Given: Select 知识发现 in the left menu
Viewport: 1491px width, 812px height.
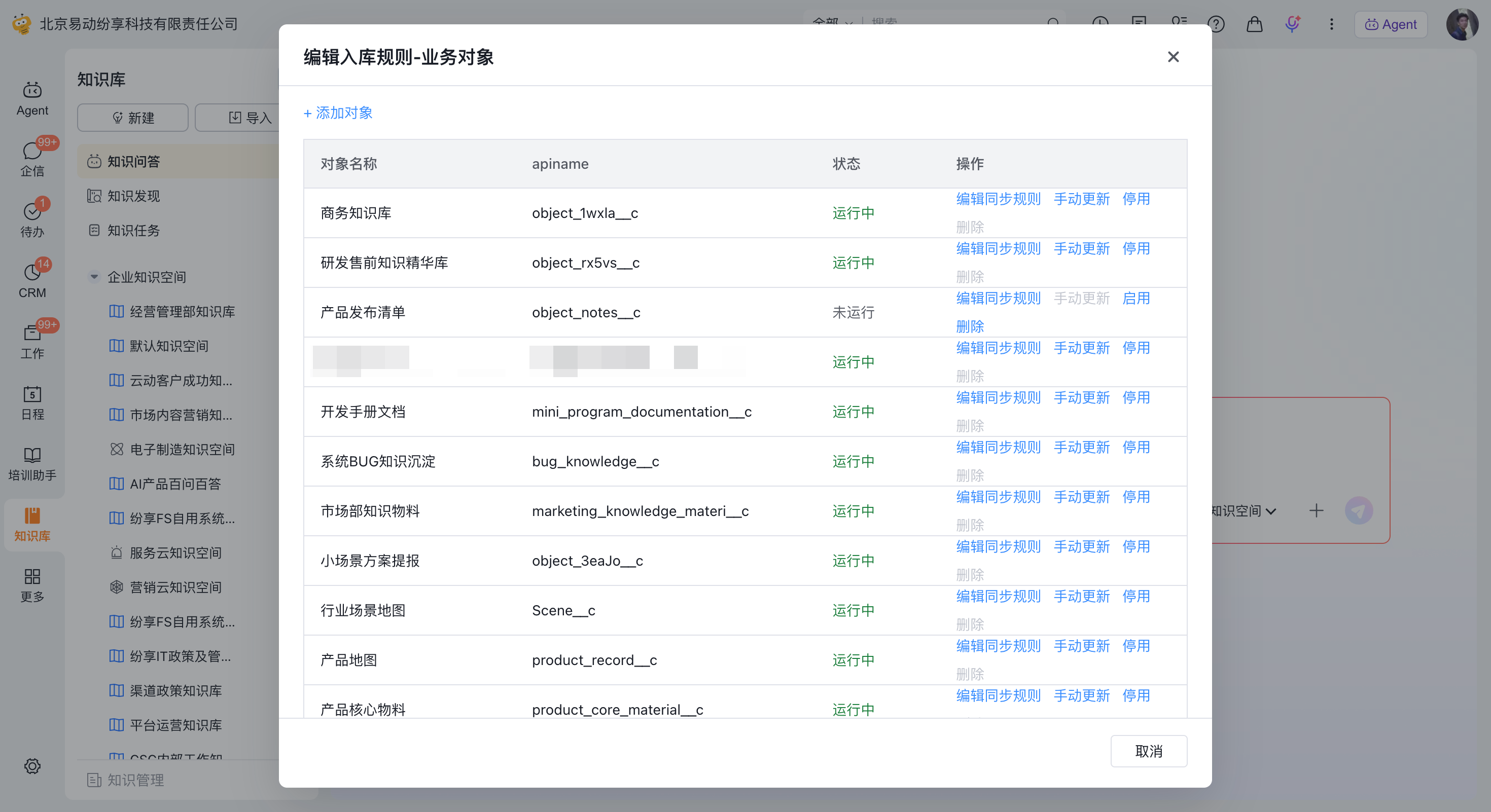Looking at the screenshot, I should (134, 196).
